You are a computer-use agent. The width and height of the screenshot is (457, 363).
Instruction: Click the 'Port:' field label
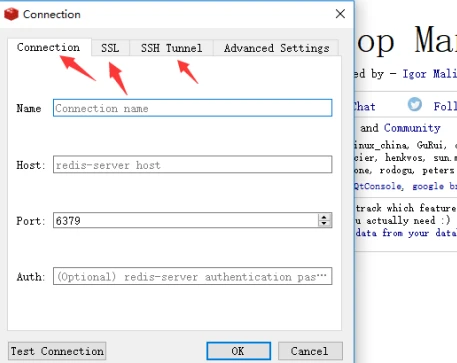(31, 221)
